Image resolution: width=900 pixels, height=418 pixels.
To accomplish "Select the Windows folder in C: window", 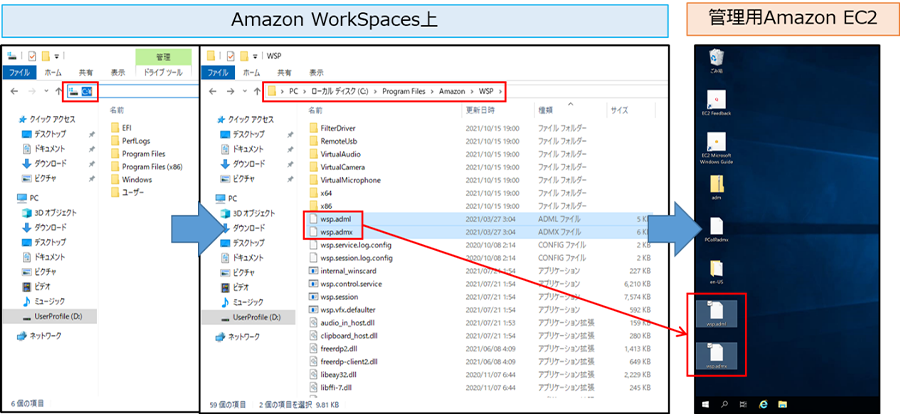I will pyautogui.click(x=131, y=180).
